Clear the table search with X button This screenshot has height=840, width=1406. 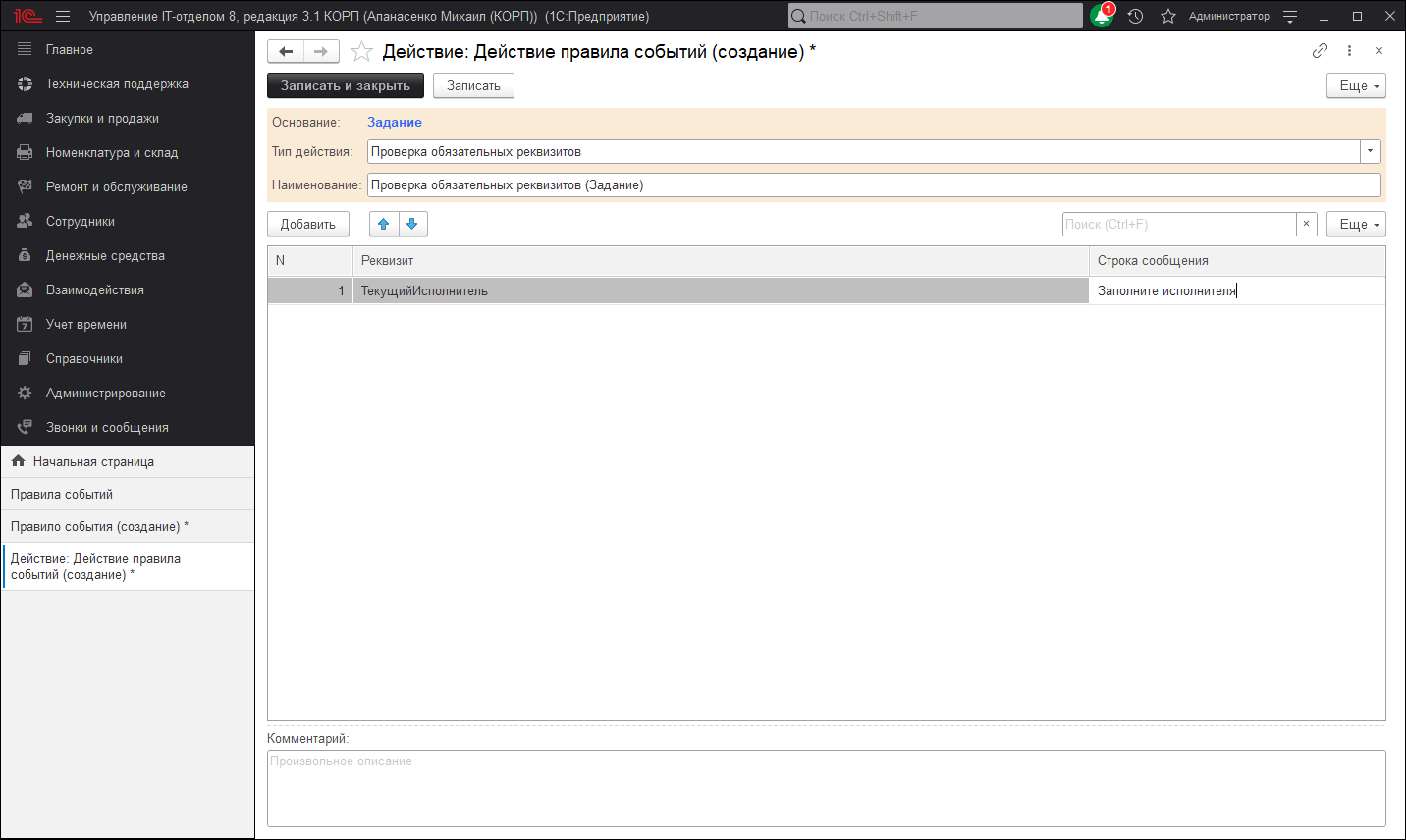1306,224
